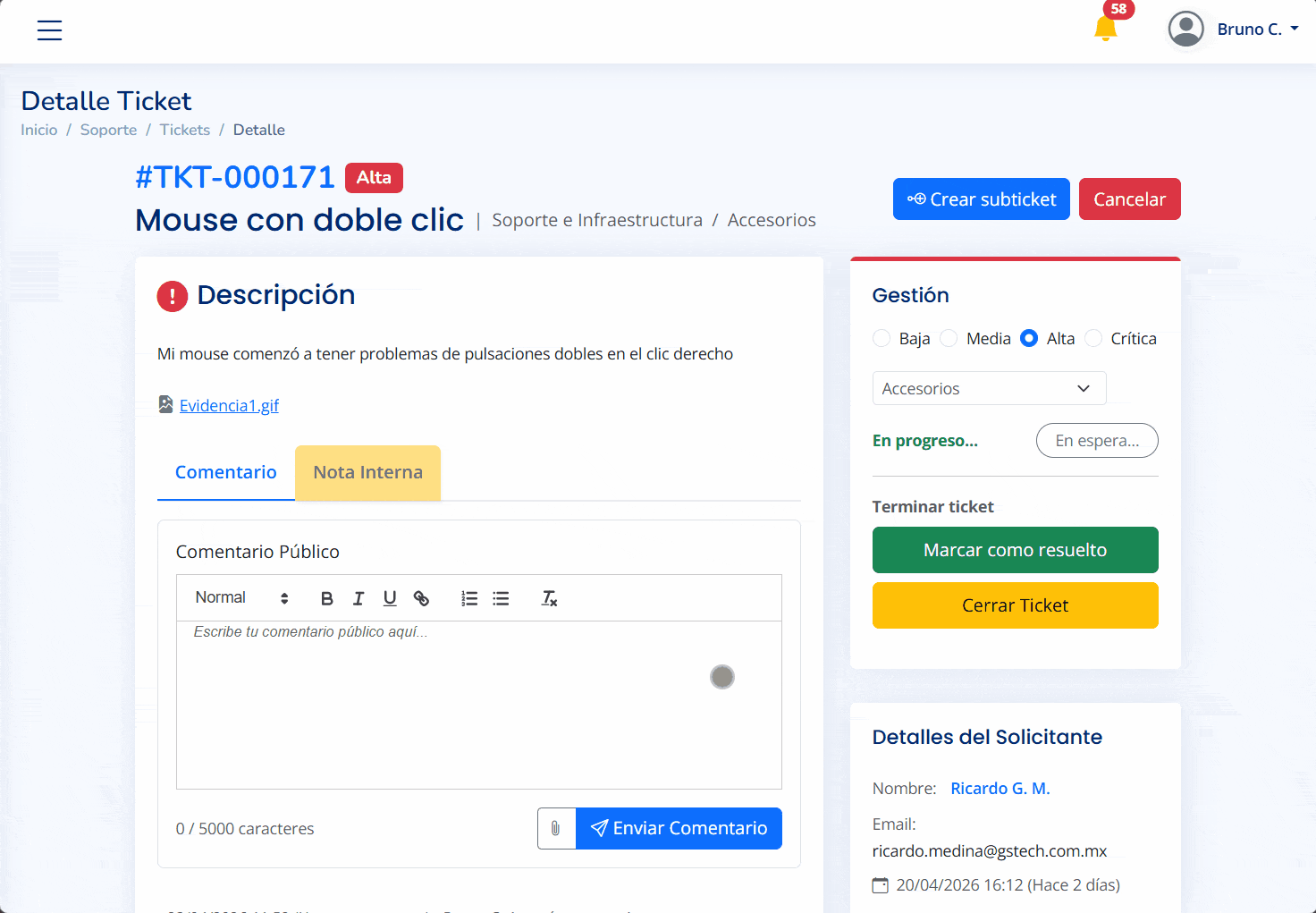This screenshot has height=913, width=1316.
Task: Toggle bold formatting in editor
Action: click(327, 598)
